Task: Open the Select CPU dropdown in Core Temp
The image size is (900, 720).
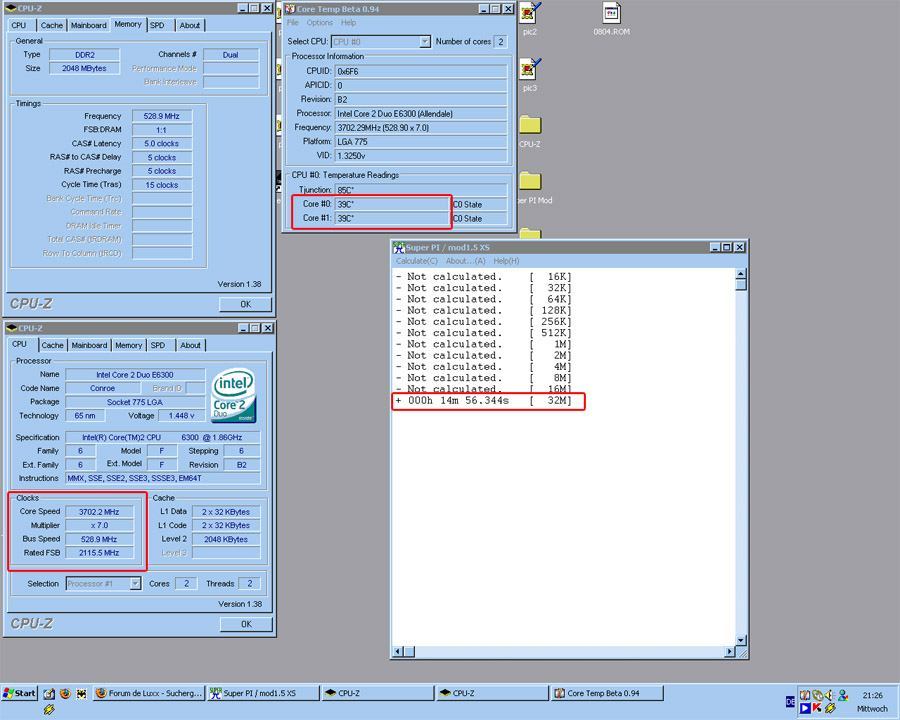Action: 425,41
